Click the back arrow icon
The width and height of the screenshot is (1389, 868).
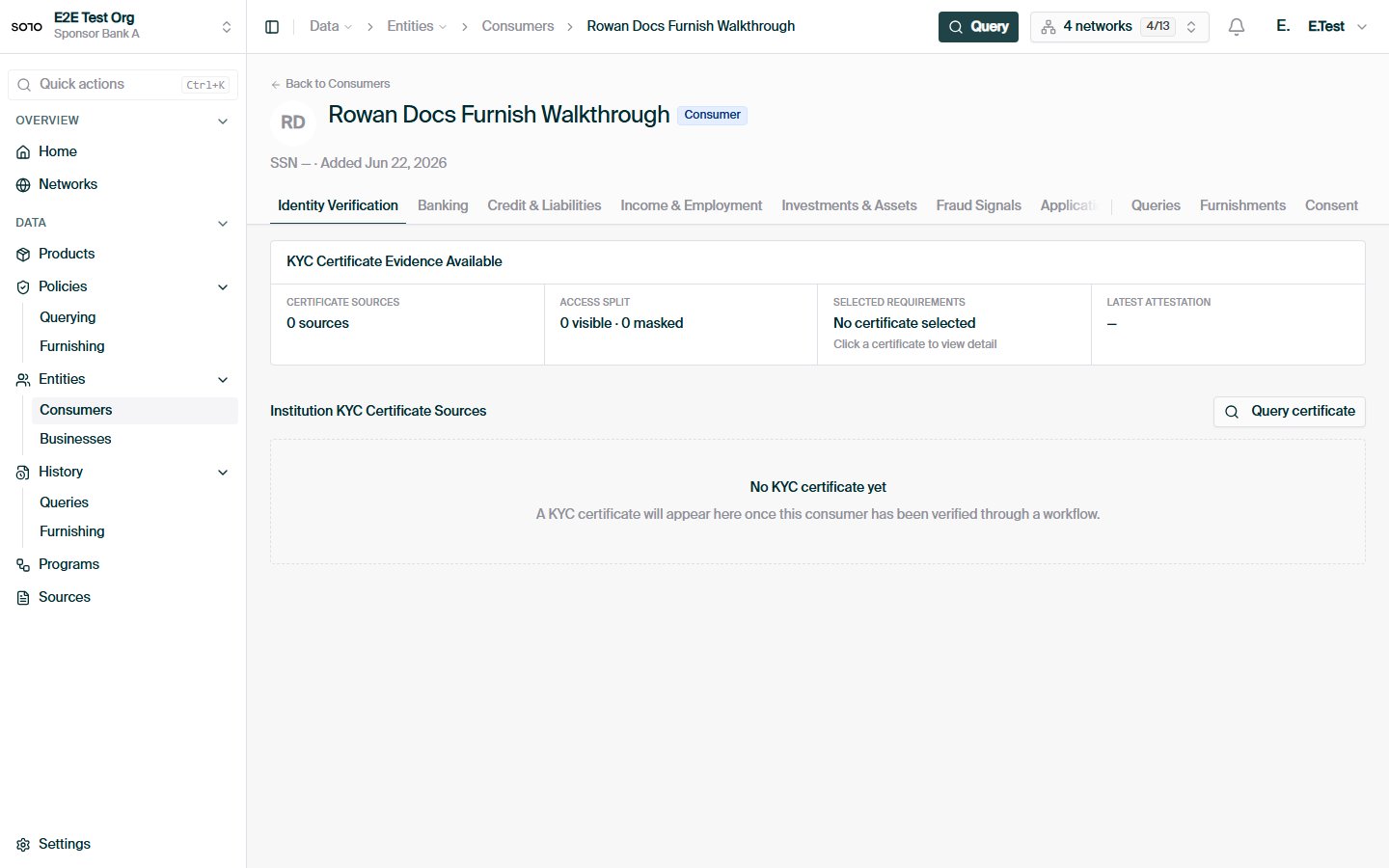[276, 84]
